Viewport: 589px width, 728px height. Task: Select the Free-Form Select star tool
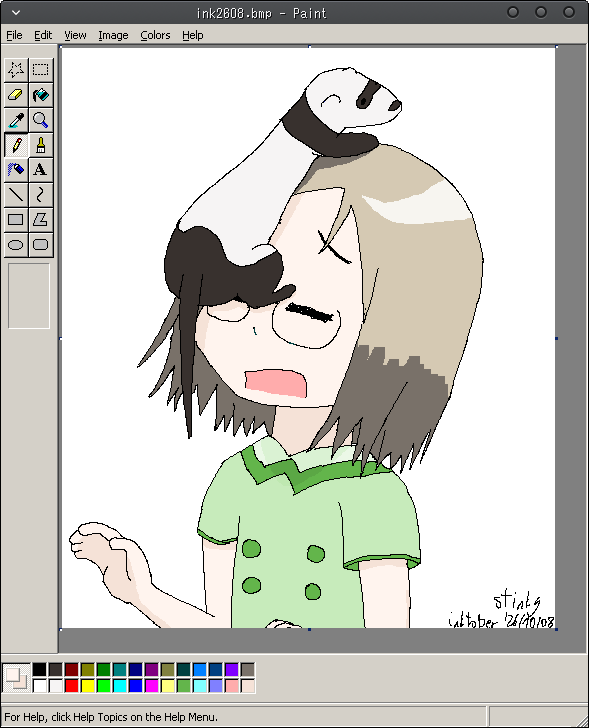click(16, 70)
